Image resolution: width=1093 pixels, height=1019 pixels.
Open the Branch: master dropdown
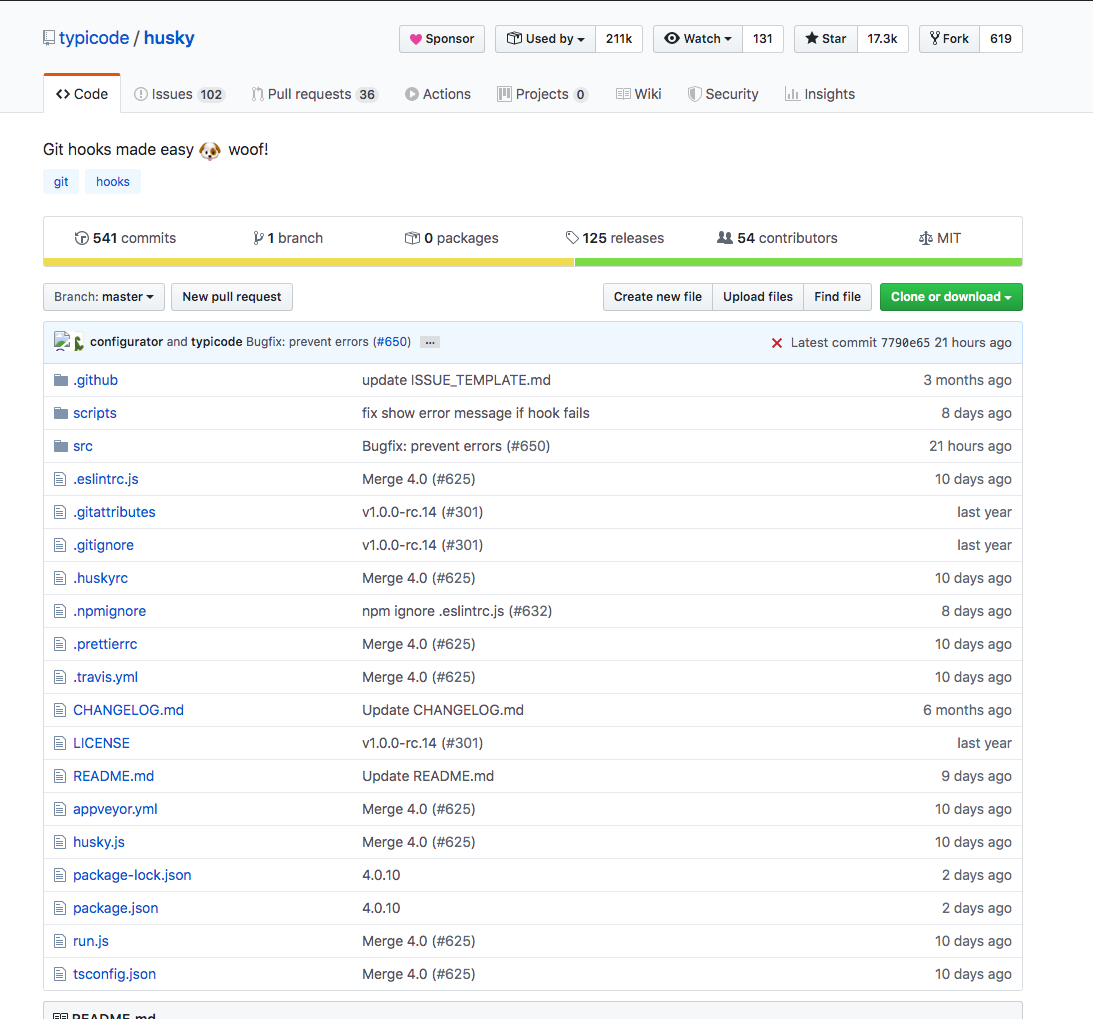click(103, 297)
